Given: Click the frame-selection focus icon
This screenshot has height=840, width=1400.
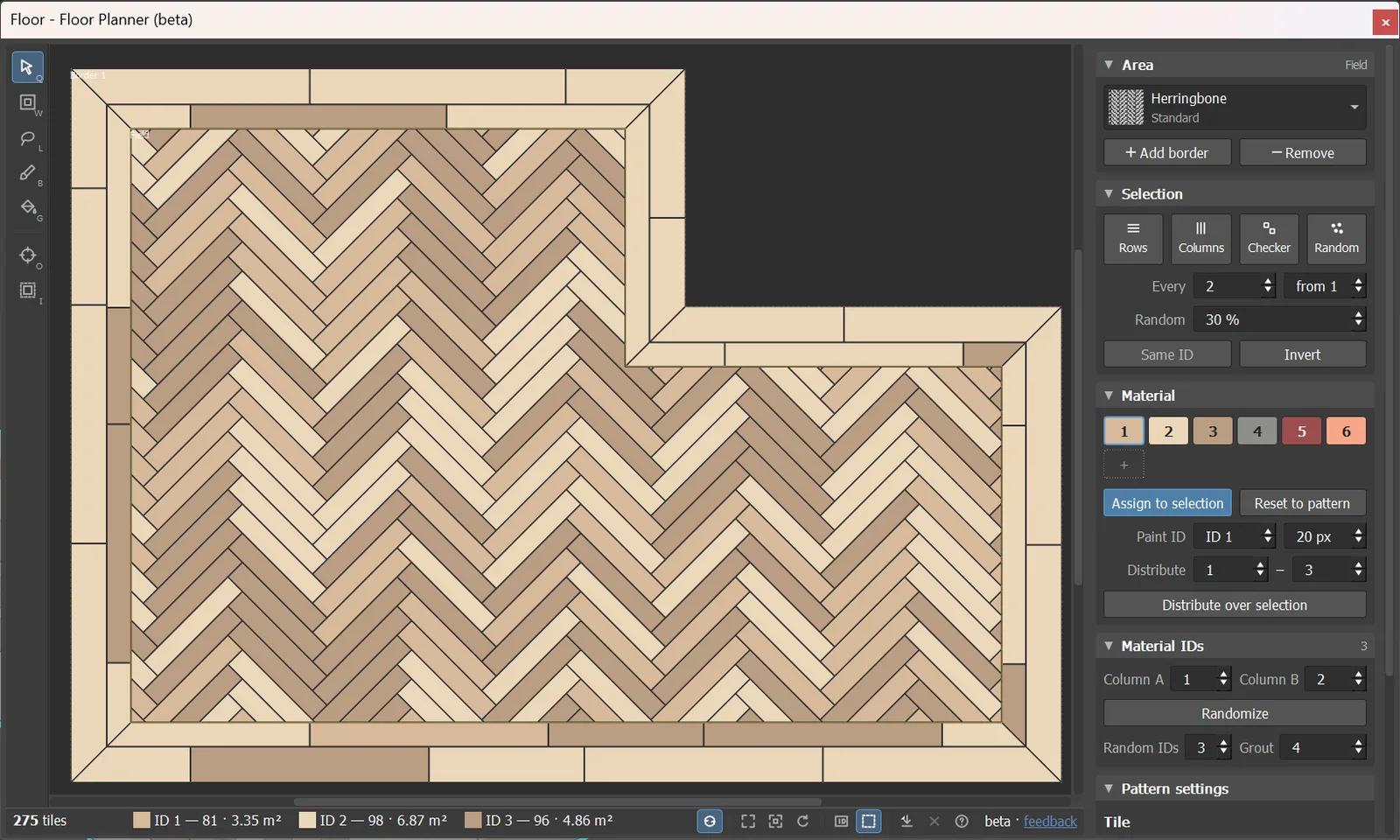Looking at the screenshot, I should (775, 821).
